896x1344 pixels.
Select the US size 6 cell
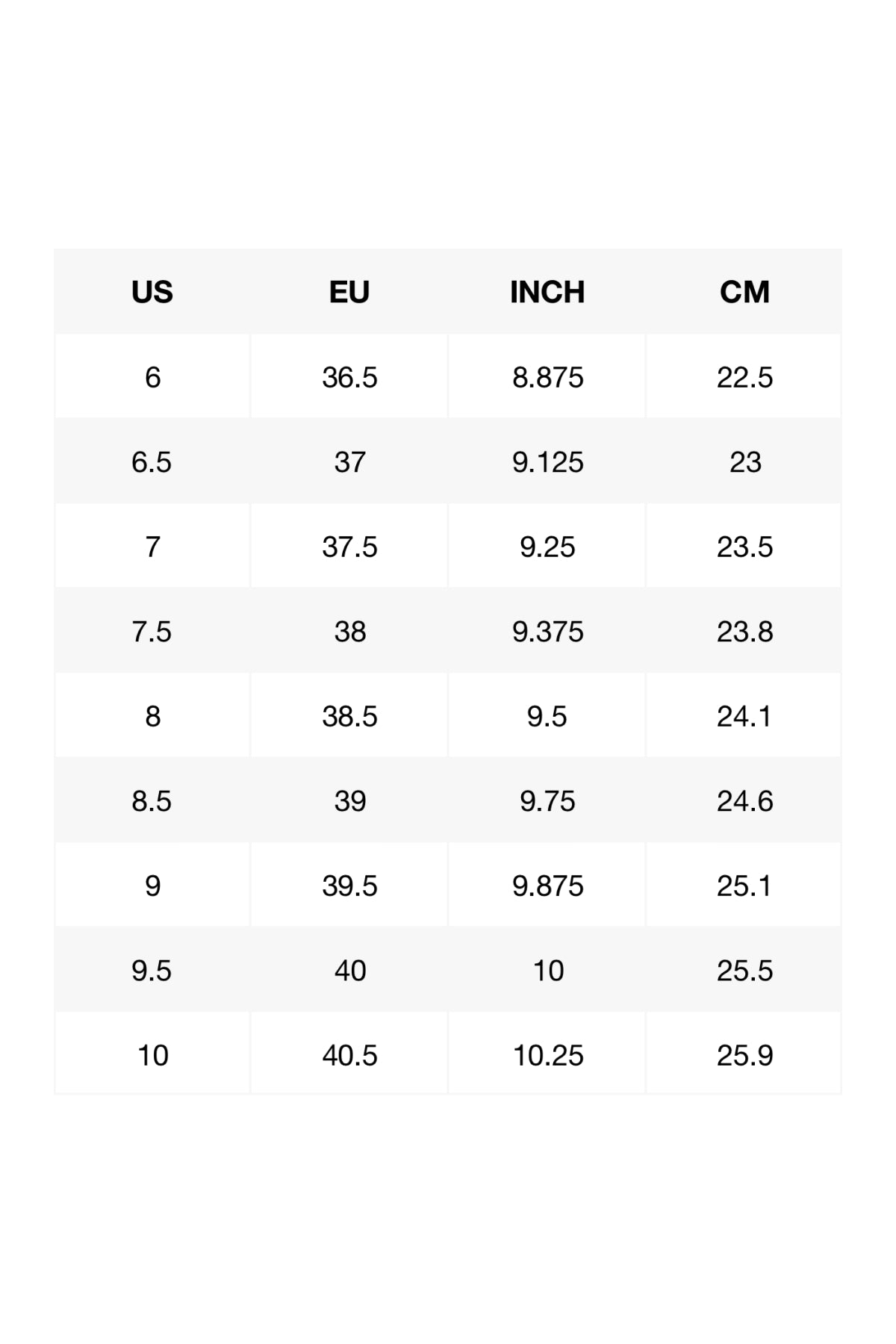pos(152,377)
